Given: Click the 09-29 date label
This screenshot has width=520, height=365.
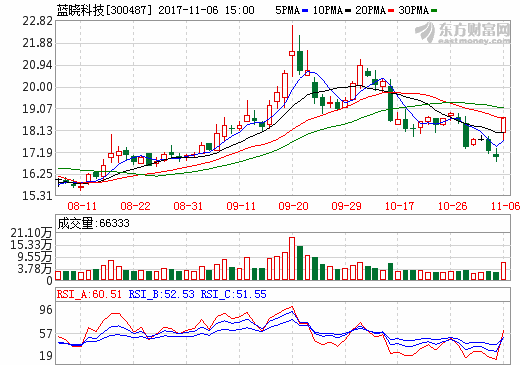Looking at the screenshot, I should pyautogui.click(x=346, y=206).
